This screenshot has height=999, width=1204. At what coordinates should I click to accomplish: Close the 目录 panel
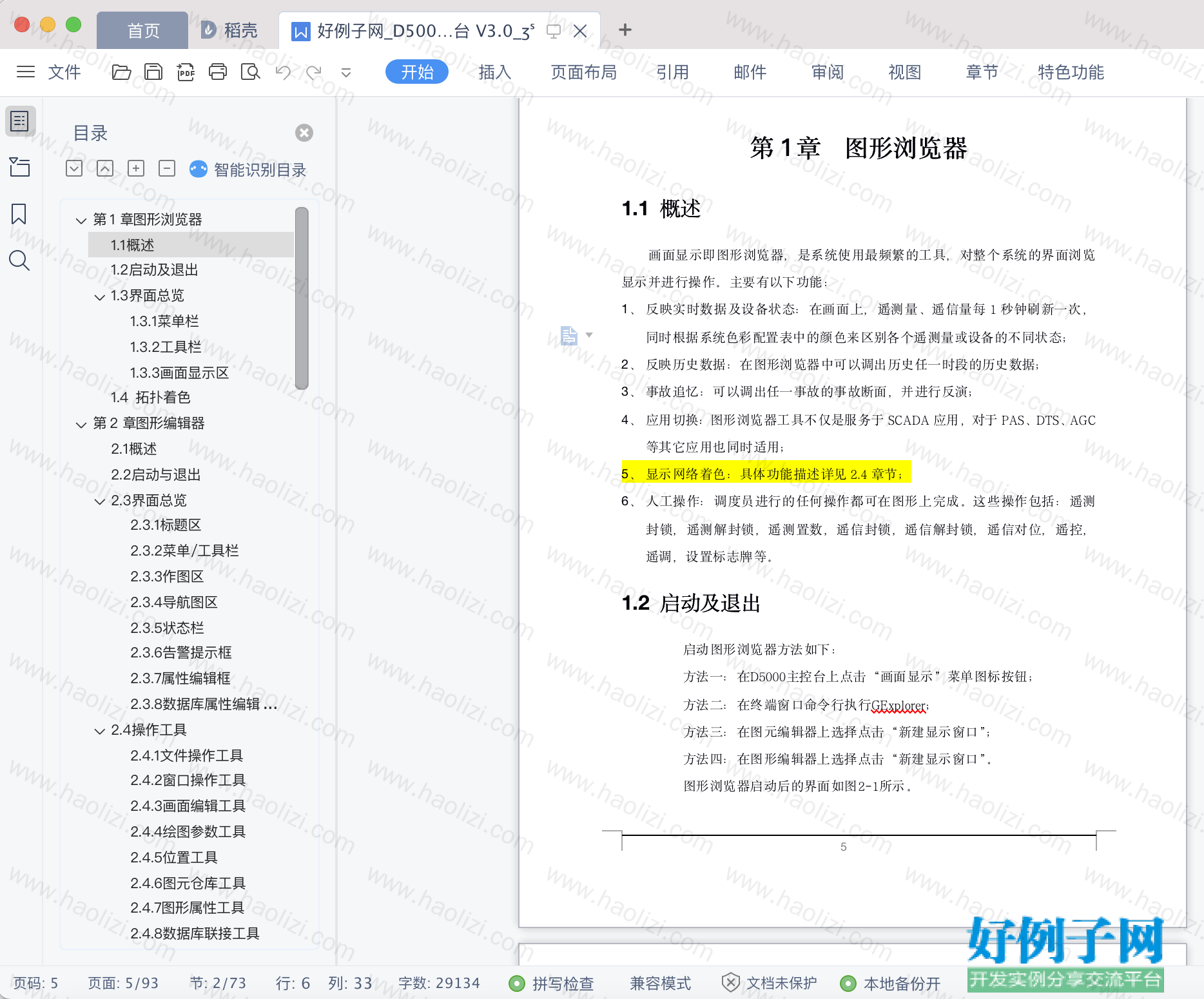[x=304, y=133]
